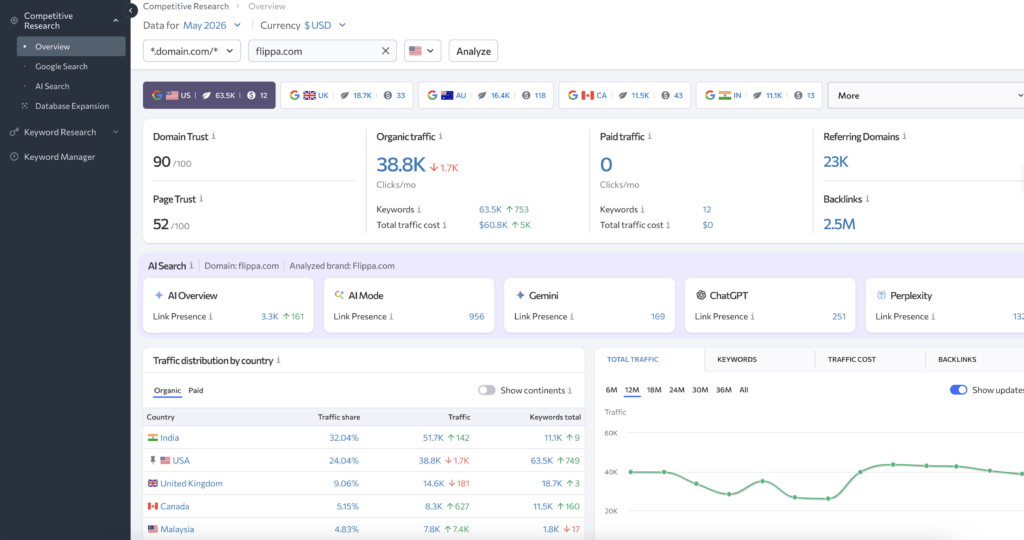This screenshot has height=540, width=1024.
Task: Select the 24M time range
Action: click(x=677, y=390)
